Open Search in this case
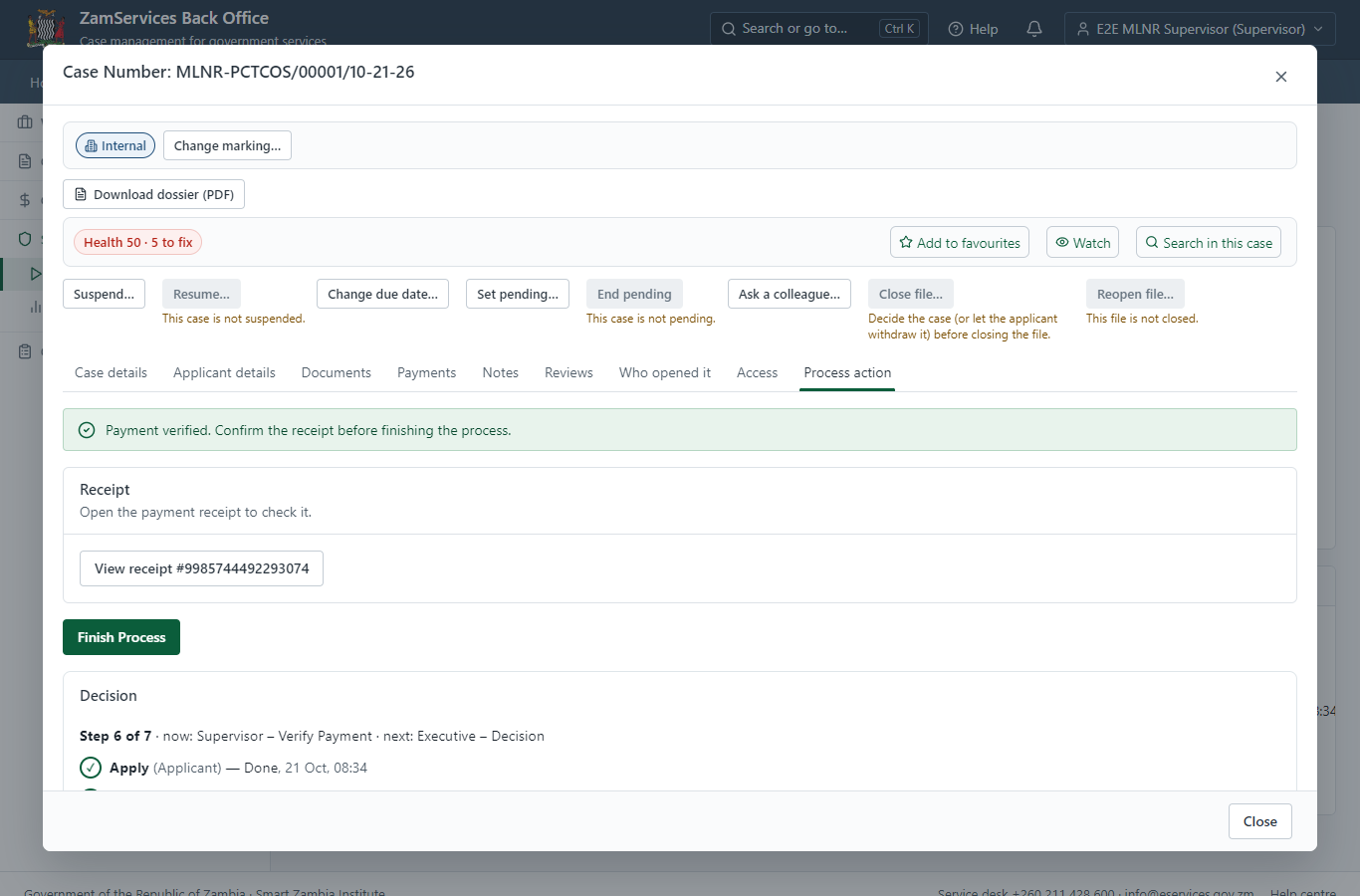This screenshot has width=1360, height=896. [1209, 243]
